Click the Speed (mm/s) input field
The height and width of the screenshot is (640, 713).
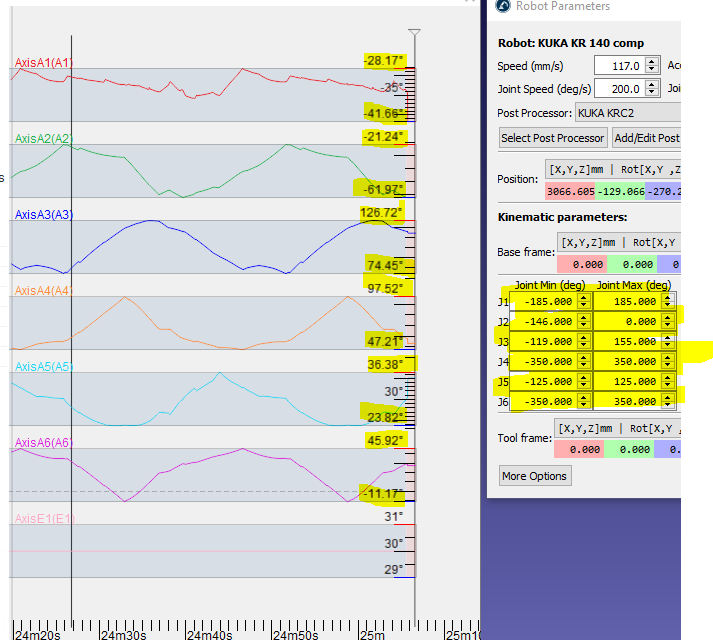[619, 66]
